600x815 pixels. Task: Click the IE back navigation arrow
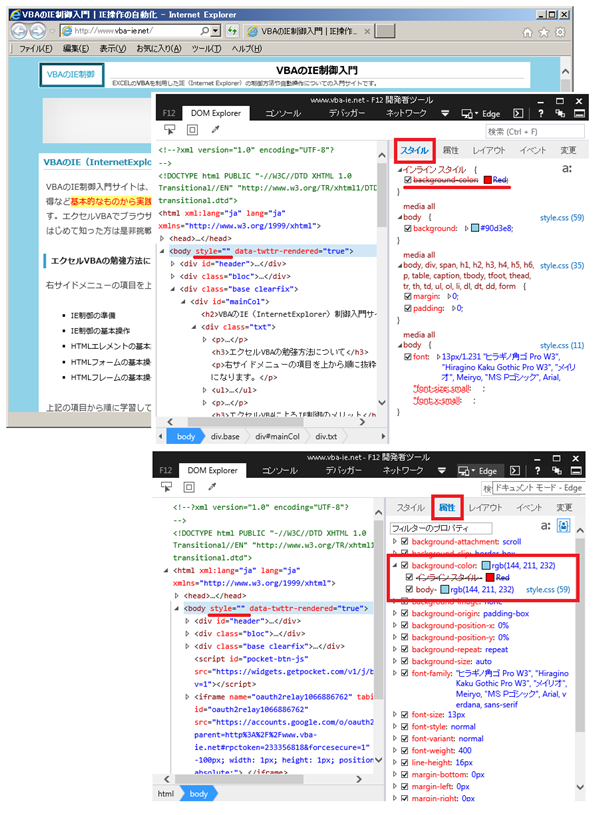tap(19, 31)
